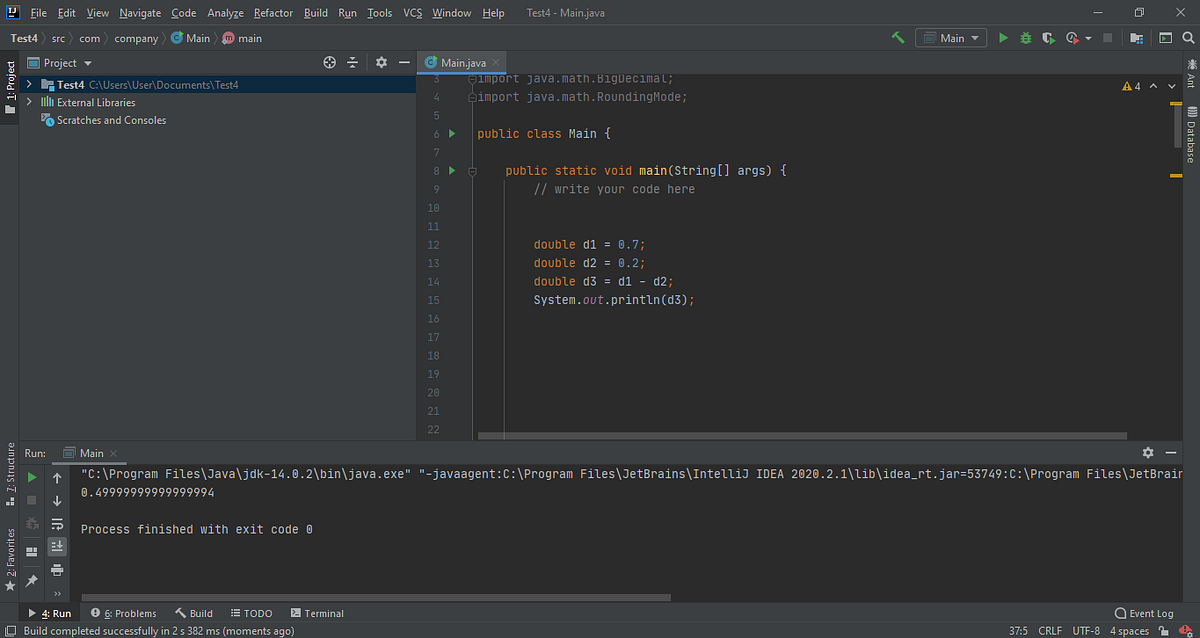Image resolution: width=1200 pixels, height=638 pixels.
Task: Expand External Libraries node
Action: [30, 102]
